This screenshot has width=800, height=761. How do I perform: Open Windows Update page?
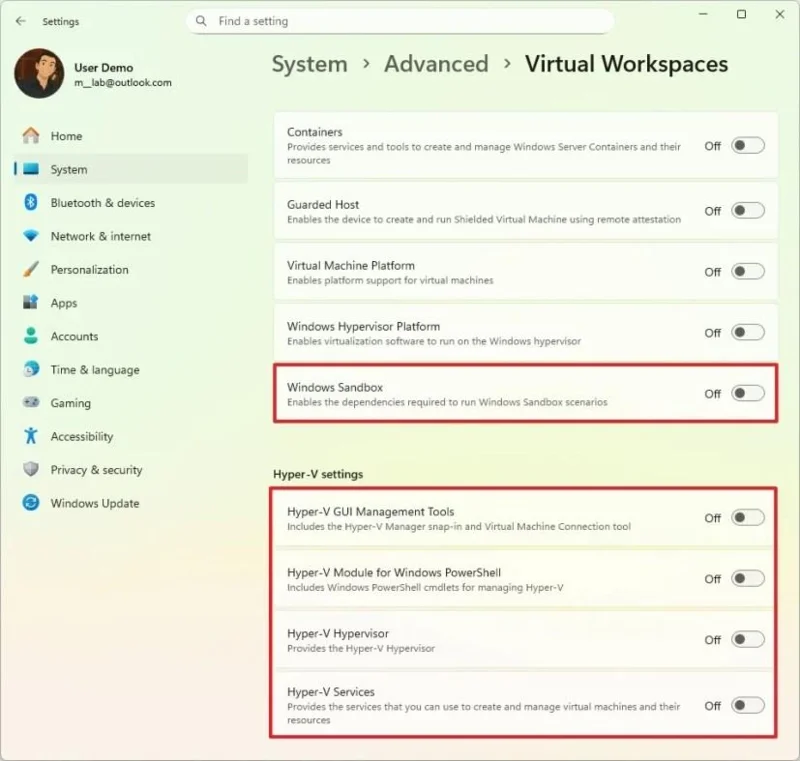click(x=131, y=503)
